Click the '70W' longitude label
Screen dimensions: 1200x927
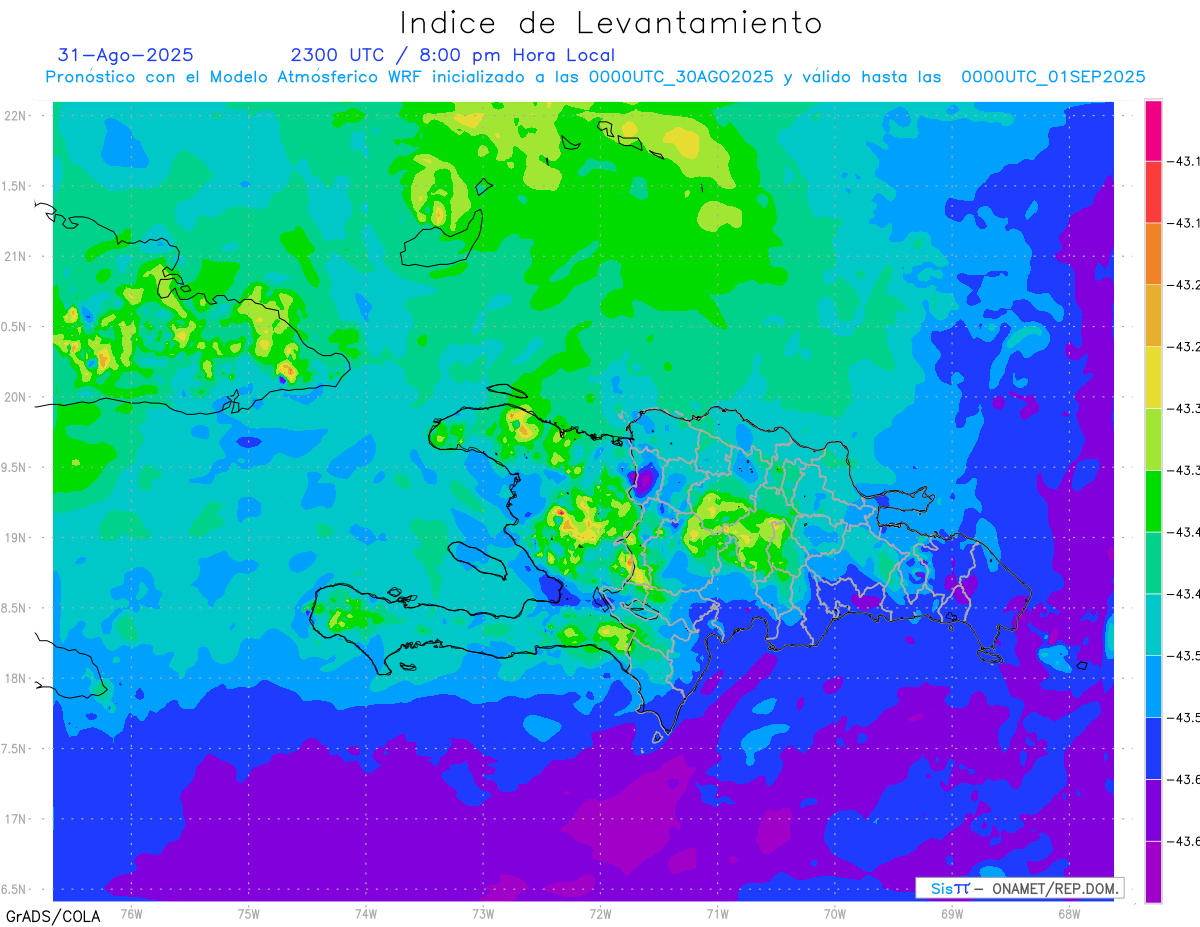click(x=835, y=913)
